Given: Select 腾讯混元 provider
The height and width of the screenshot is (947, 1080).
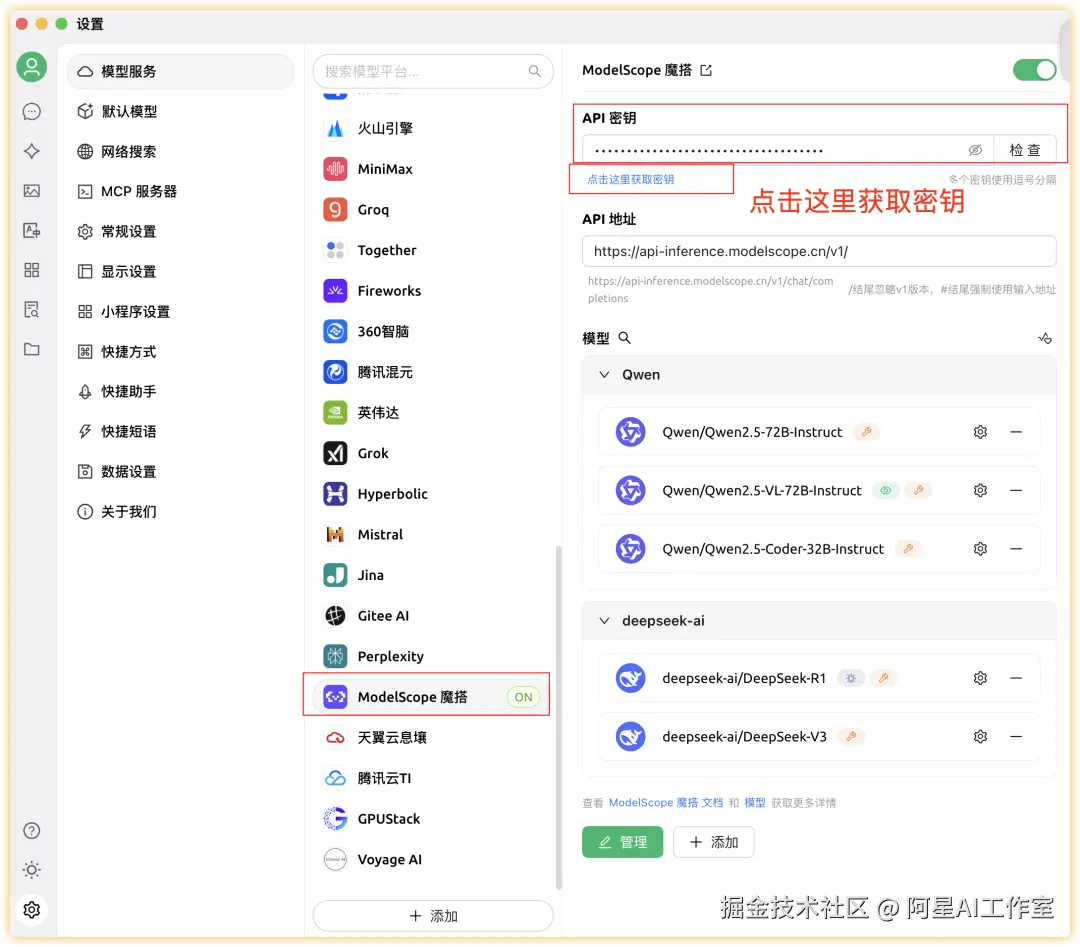Looking at the screenshot, I should pos(433,373).
